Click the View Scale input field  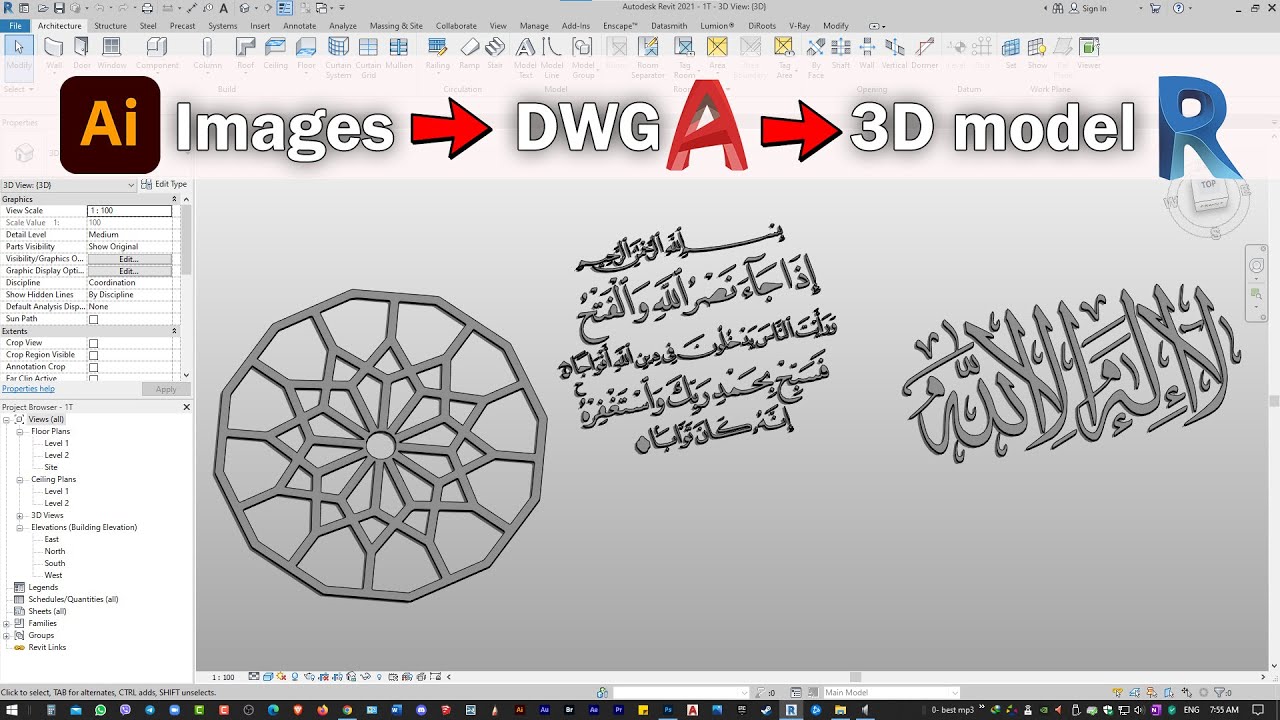click(129, 211)
